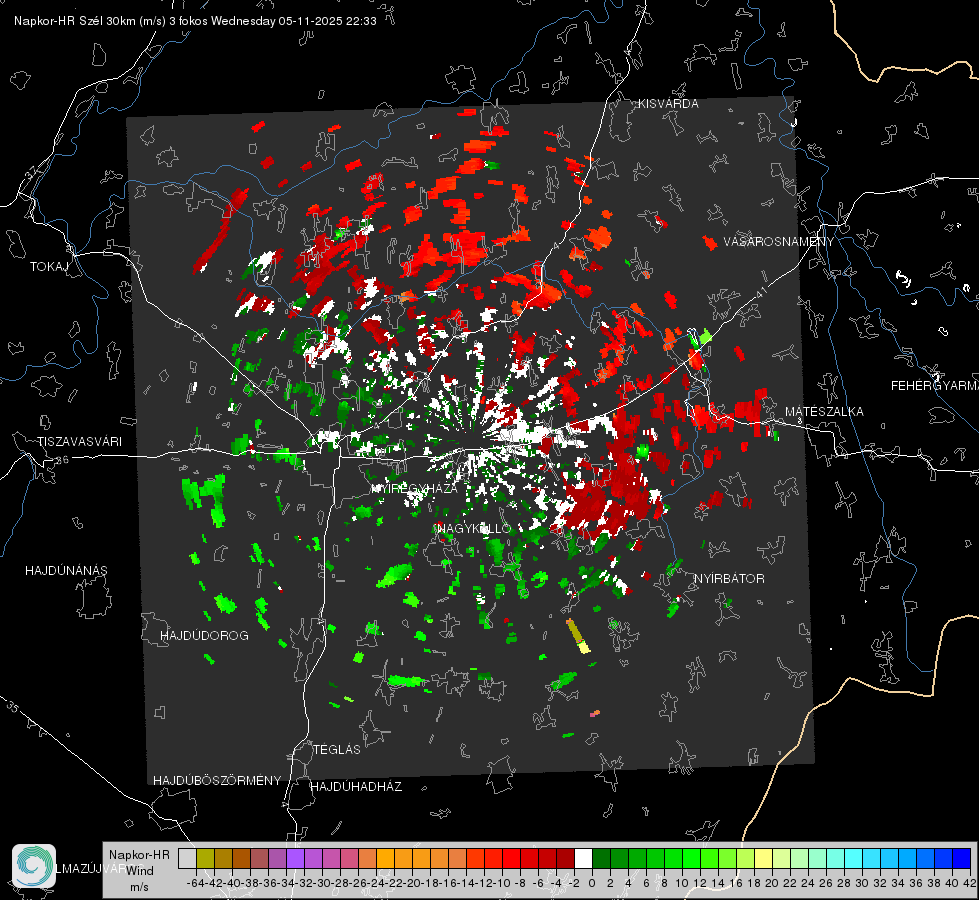Viewport: 979px width, 900px height.
Task: Select the NYIRBATOR town label
Action: click(x=729, y=579)
